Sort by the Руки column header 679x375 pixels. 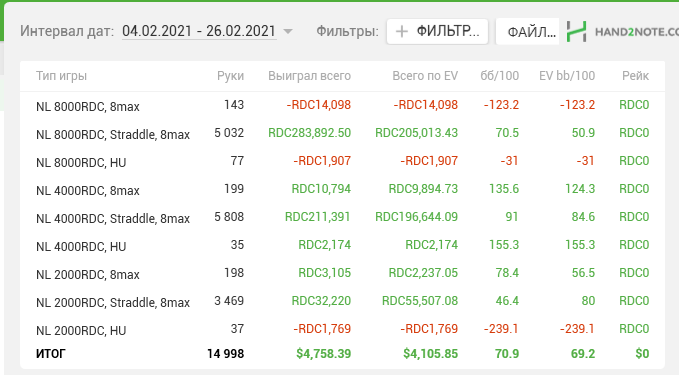coord(230,76)
